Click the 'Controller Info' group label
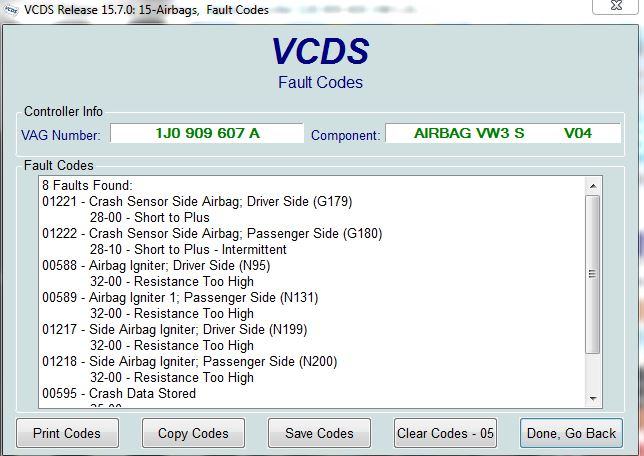This screenshot has height=456, width=644. click(63, 111)
